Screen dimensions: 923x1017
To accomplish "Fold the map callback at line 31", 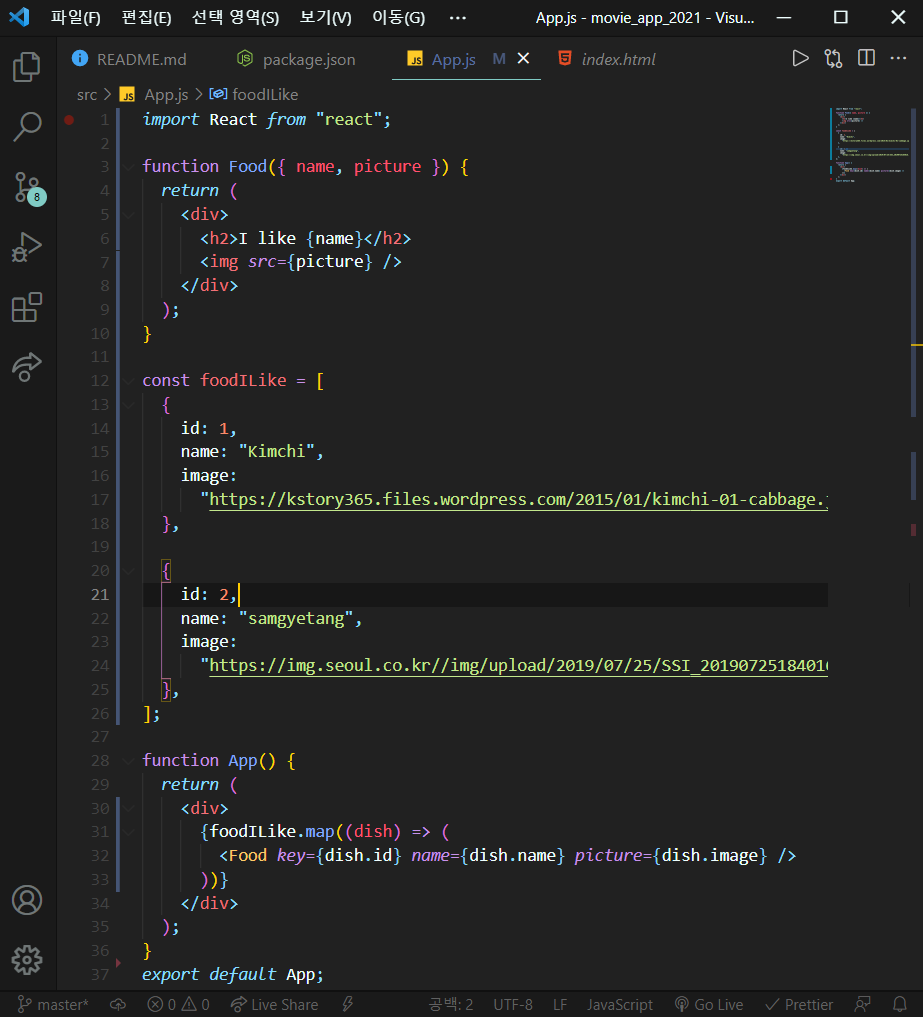I will [128, 832].
